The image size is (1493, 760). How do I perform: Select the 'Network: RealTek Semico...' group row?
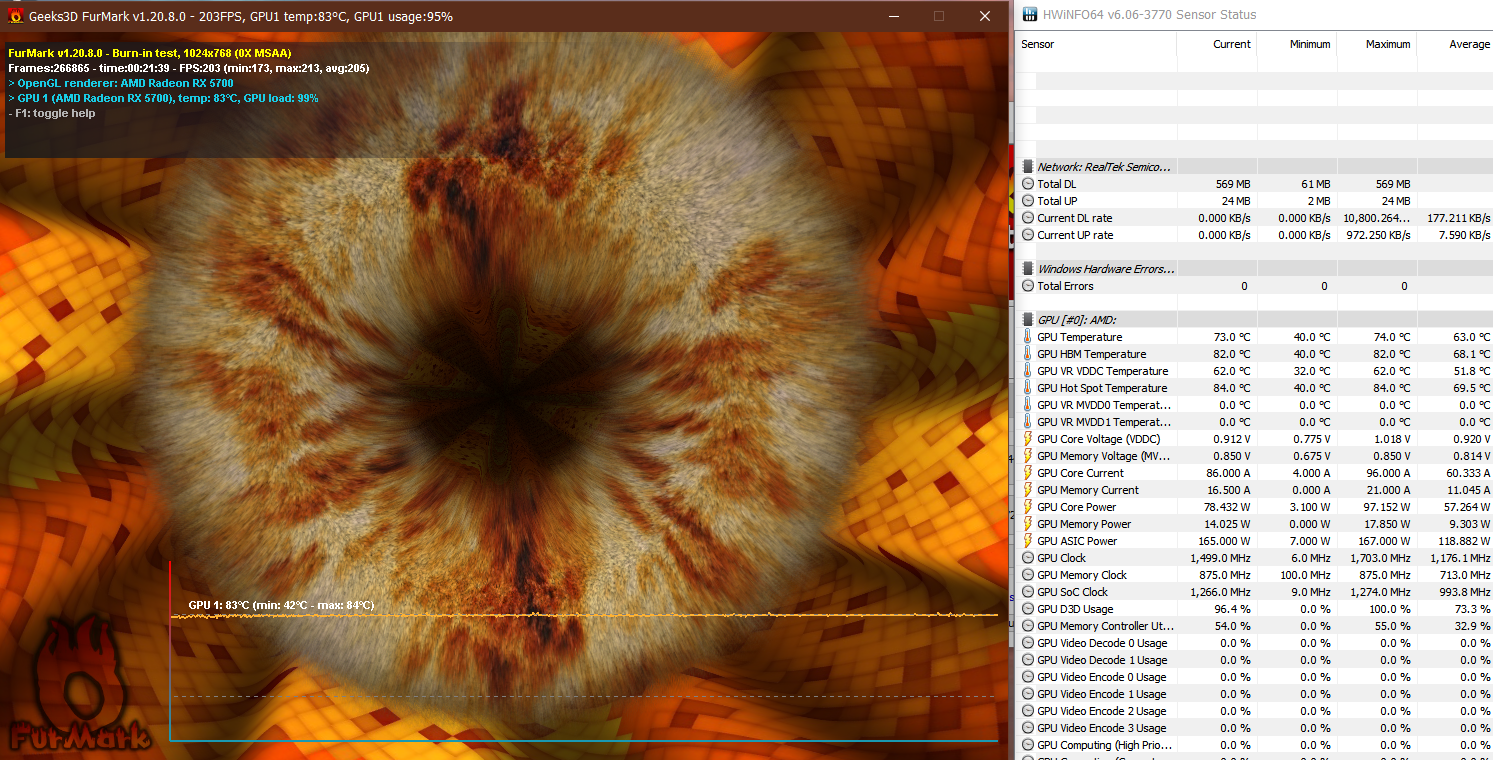(x=1255, y=167)
